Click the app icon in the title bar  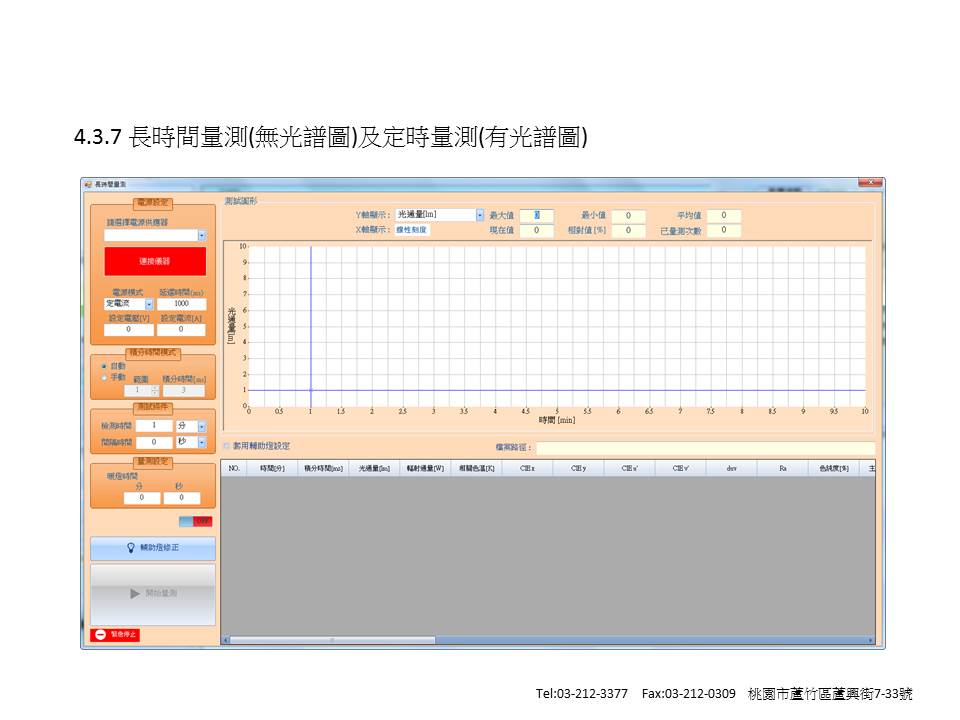(88, 184)
